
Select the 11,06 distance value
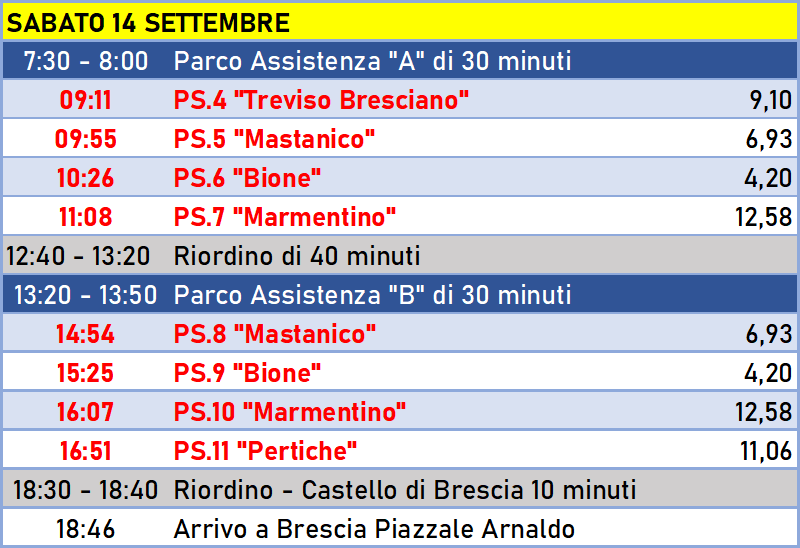(x=766, y=452)
